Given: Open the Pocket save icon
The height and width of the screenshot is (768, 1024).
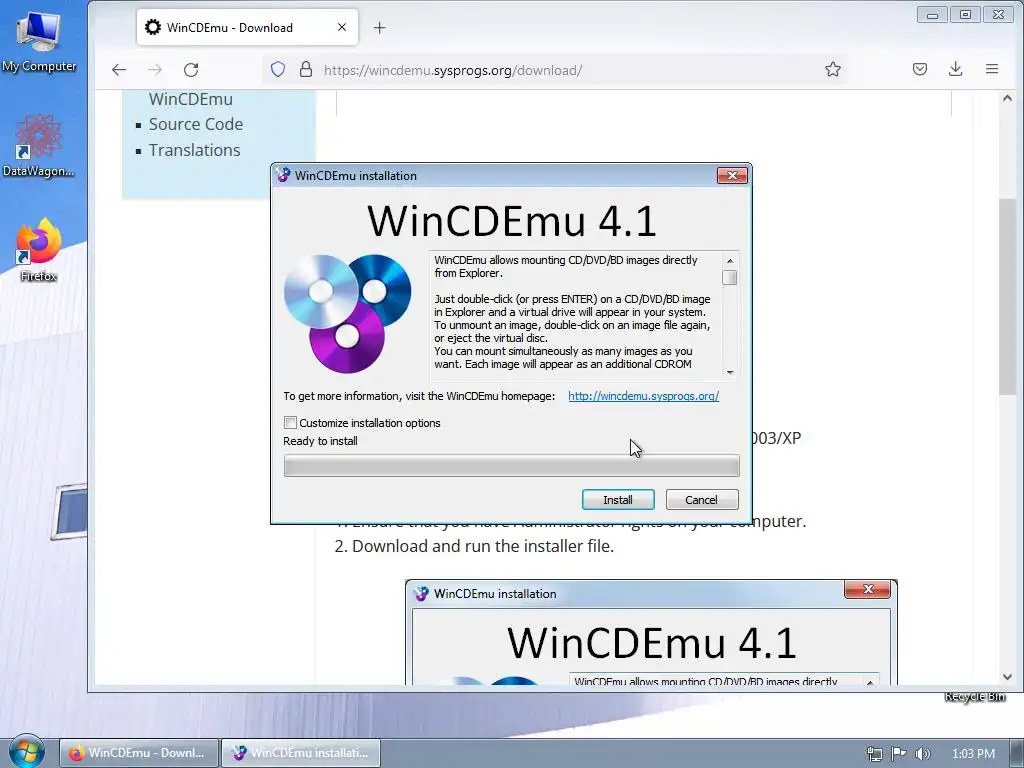Looking at the screenshot, I should (x=920, y=69).
